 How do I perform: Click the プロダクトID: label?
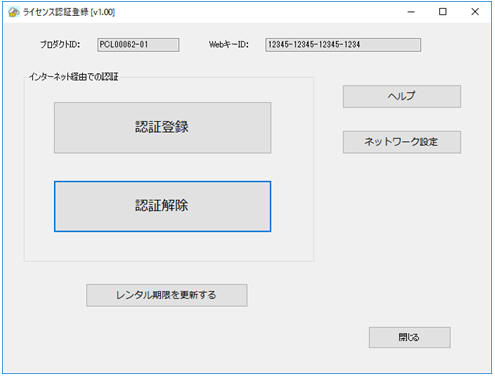pos(60,44)
